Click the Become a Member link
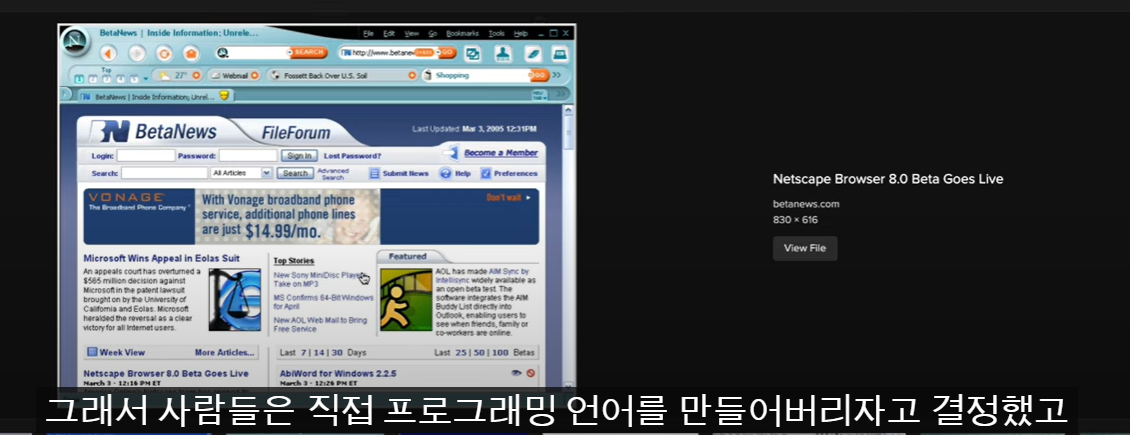Screen dimensions: 1130x435 [501, 153]
